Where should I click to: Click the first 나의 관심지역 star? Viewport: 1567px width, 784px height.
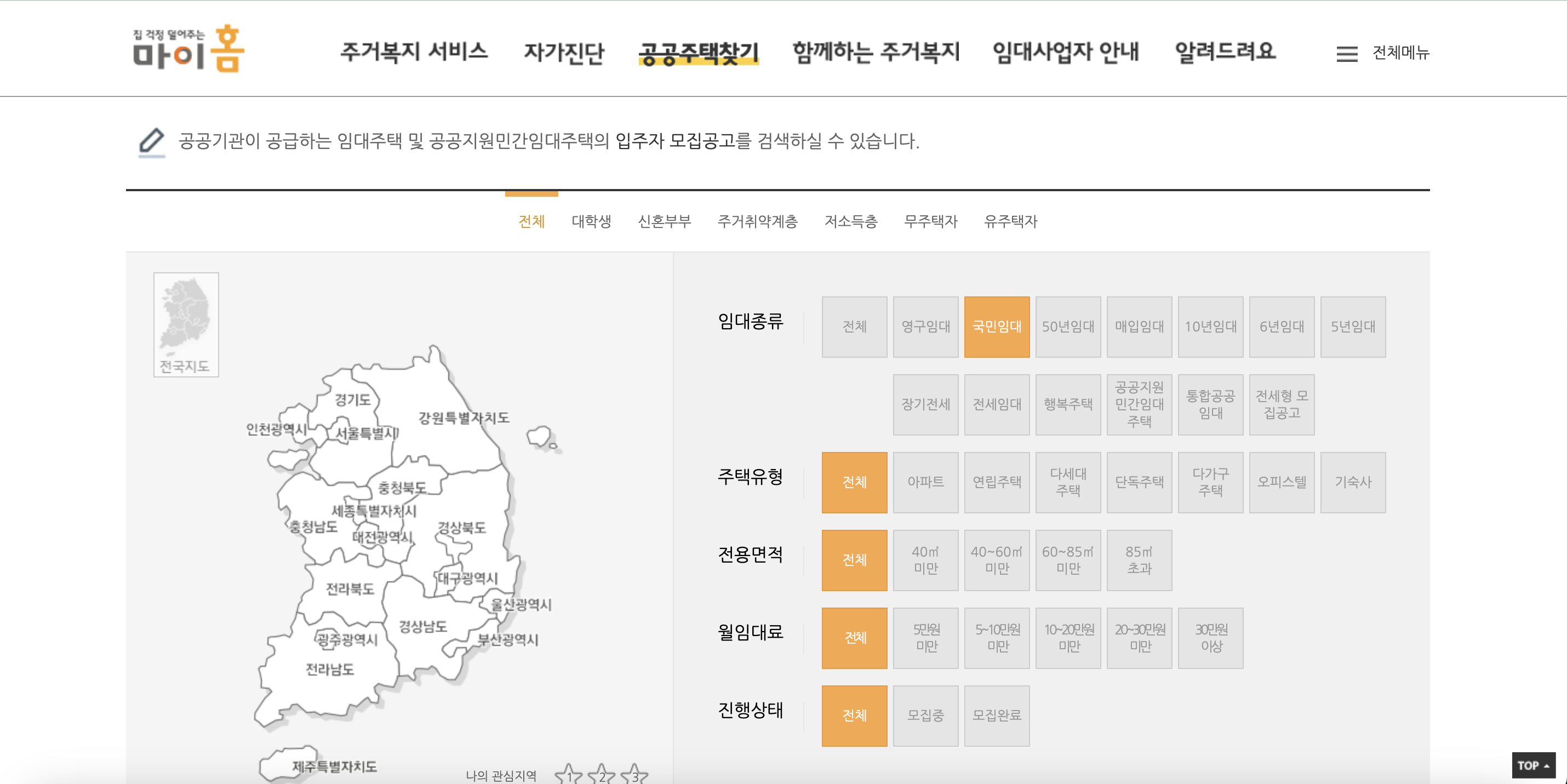click(x=569, y=775)
